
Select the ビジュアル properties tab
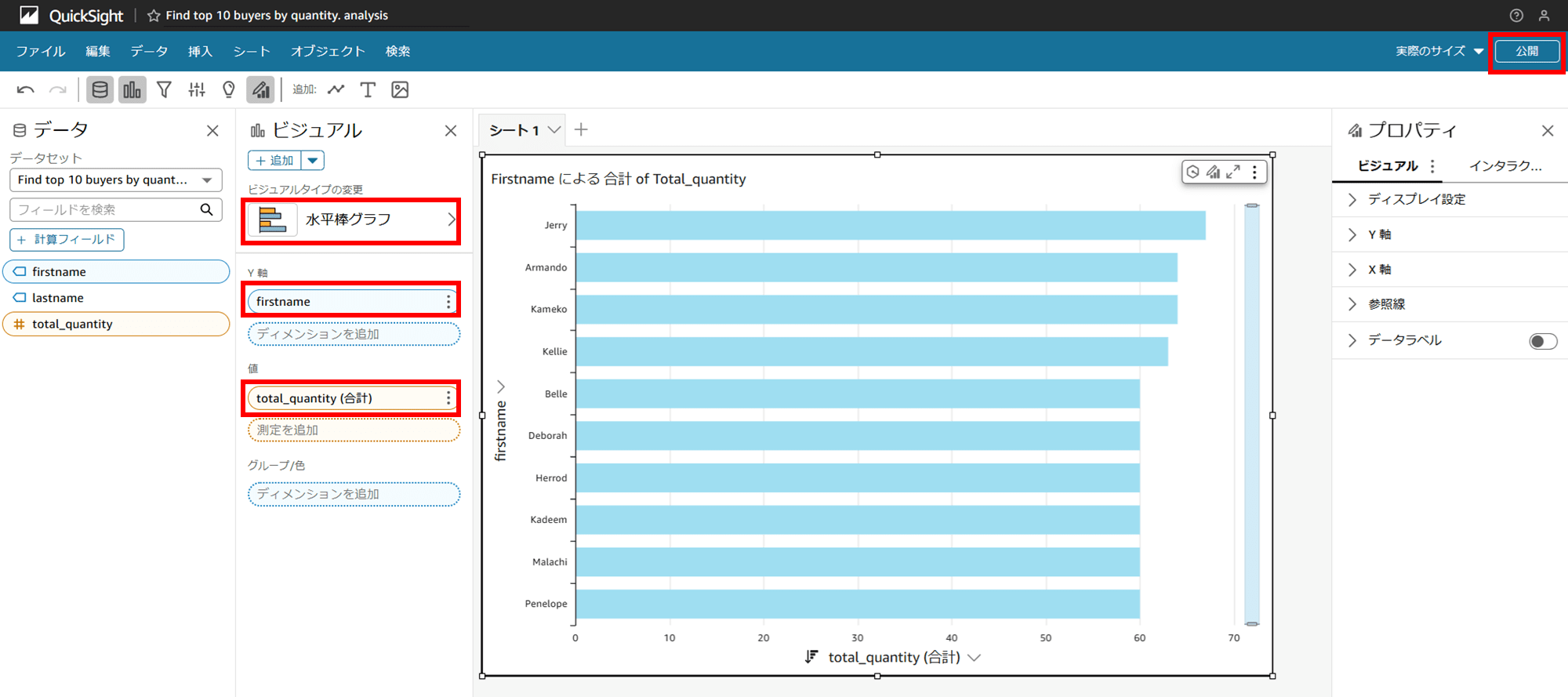click(1388, 166)
